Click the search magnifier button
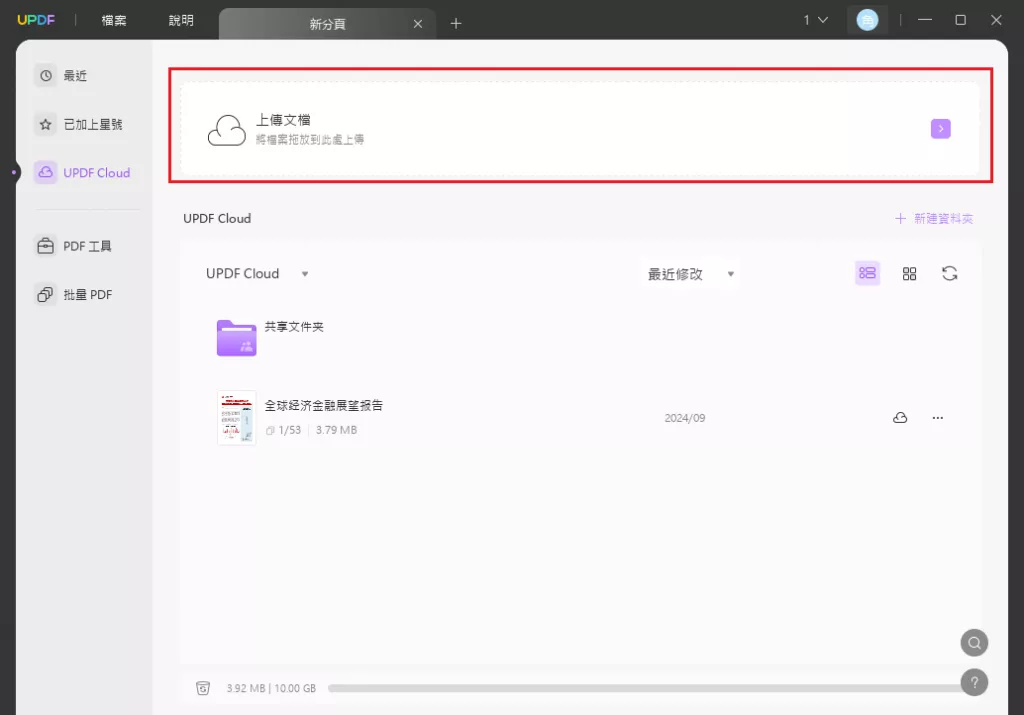 click(974, 643)
